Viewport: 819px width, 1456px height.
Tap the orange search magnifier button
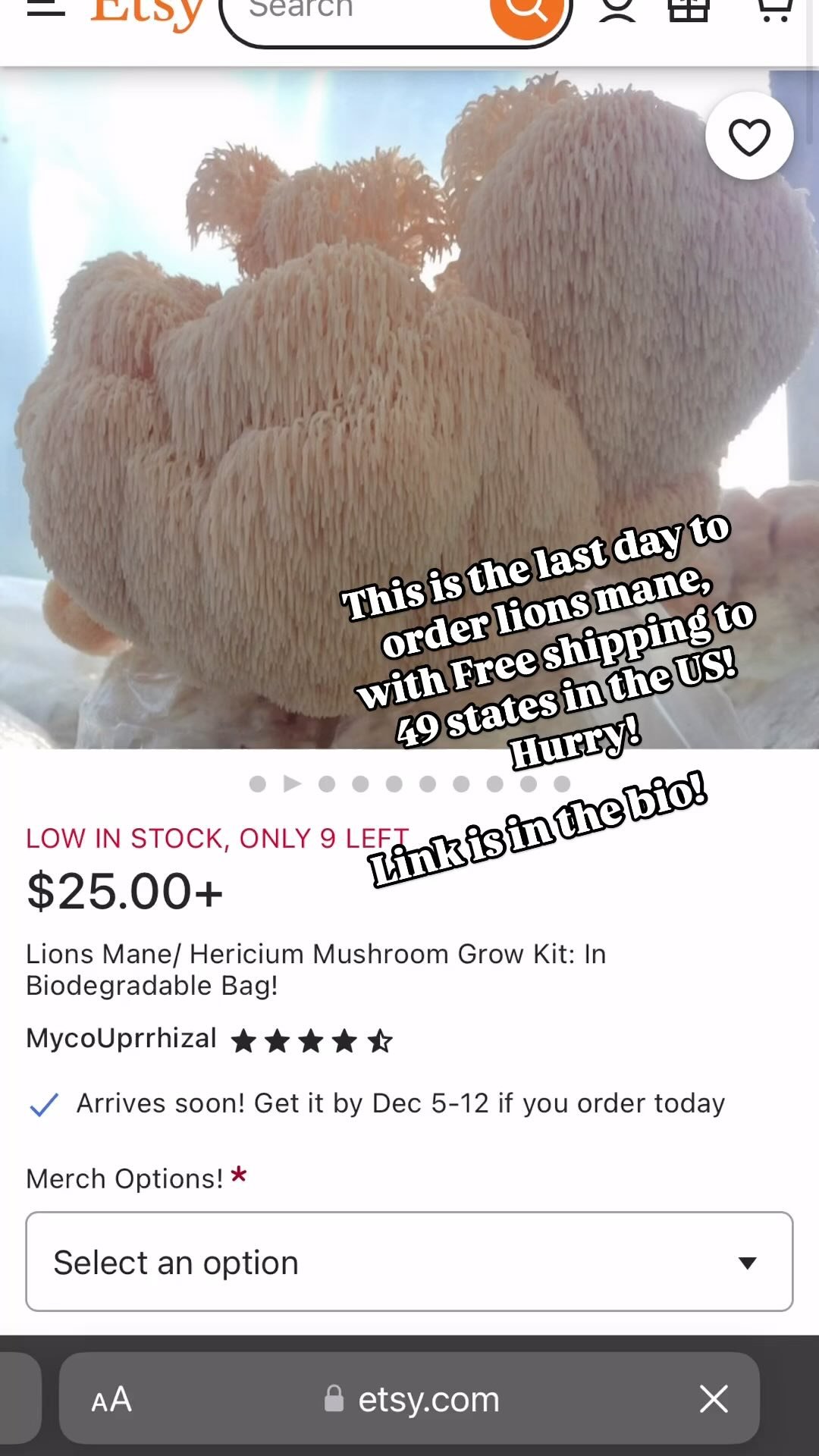point(526,11)
